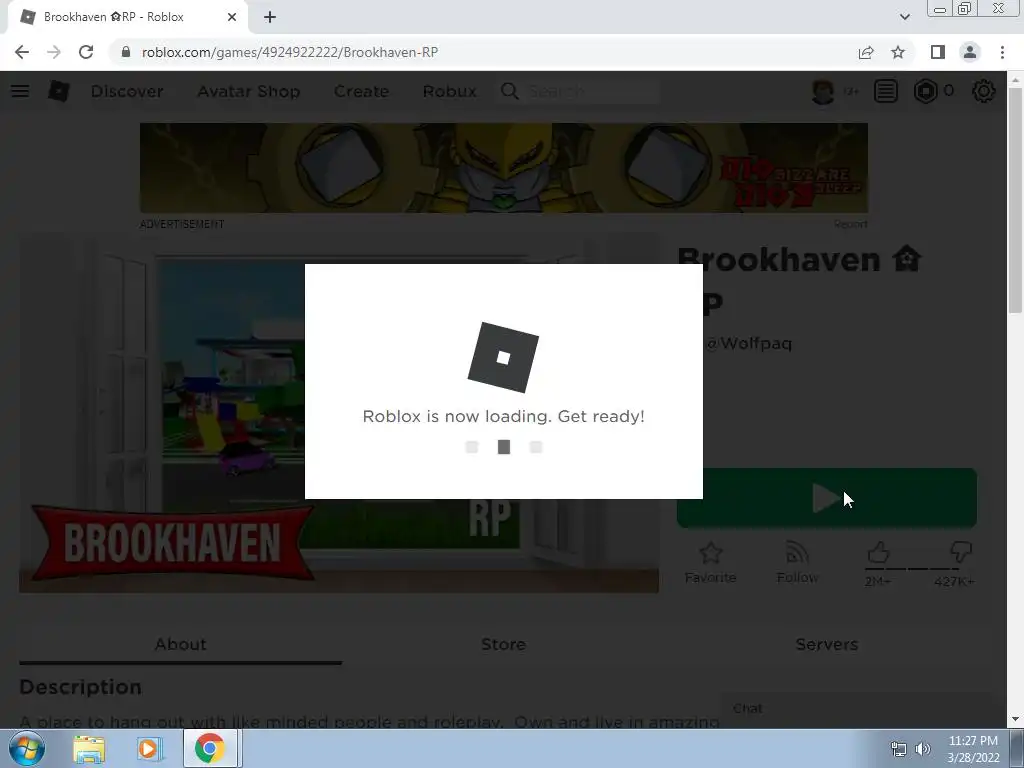This screenshot has width=1024, height=768.
Task: Click the Brookhaven game thumbnail image
Action: coord(339,413)
